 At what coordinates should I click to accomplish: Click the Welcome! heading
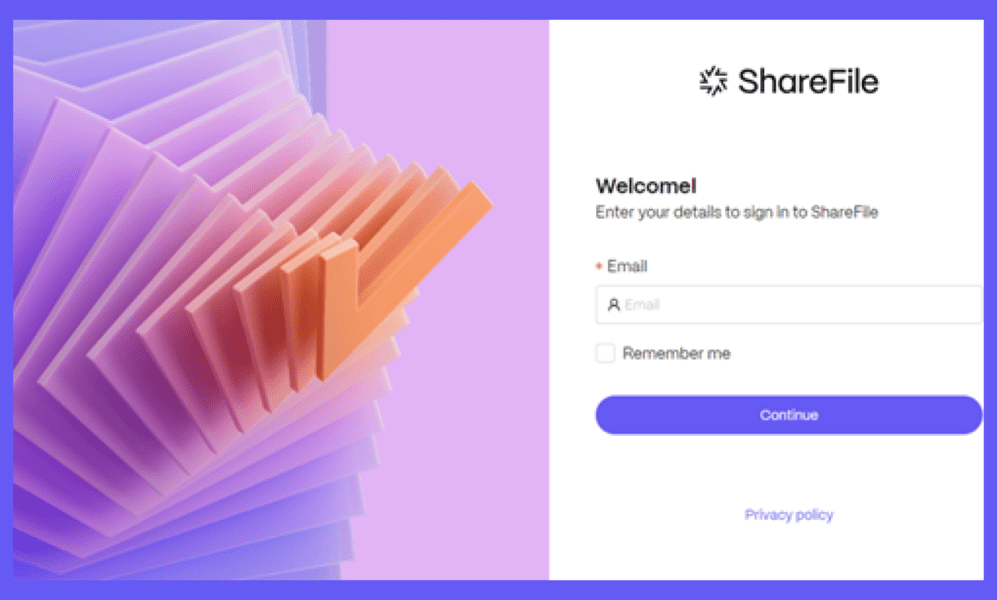pyautogui.click(x=646, y=186)
